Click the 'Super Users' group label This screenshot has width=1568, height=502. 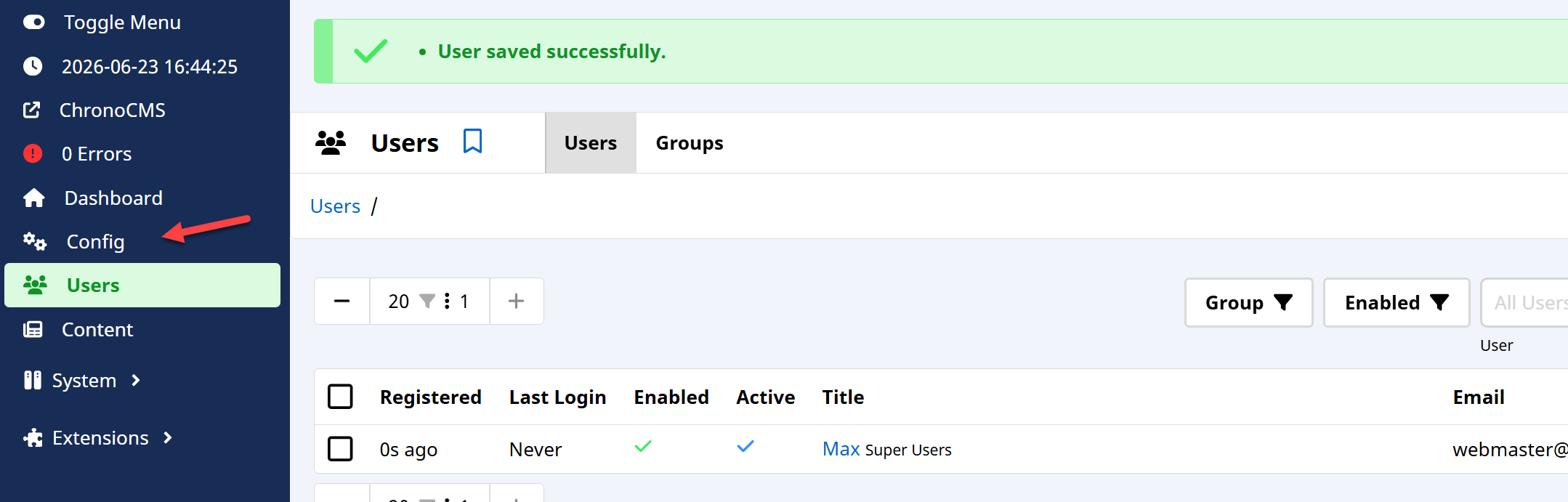point(908,450)
